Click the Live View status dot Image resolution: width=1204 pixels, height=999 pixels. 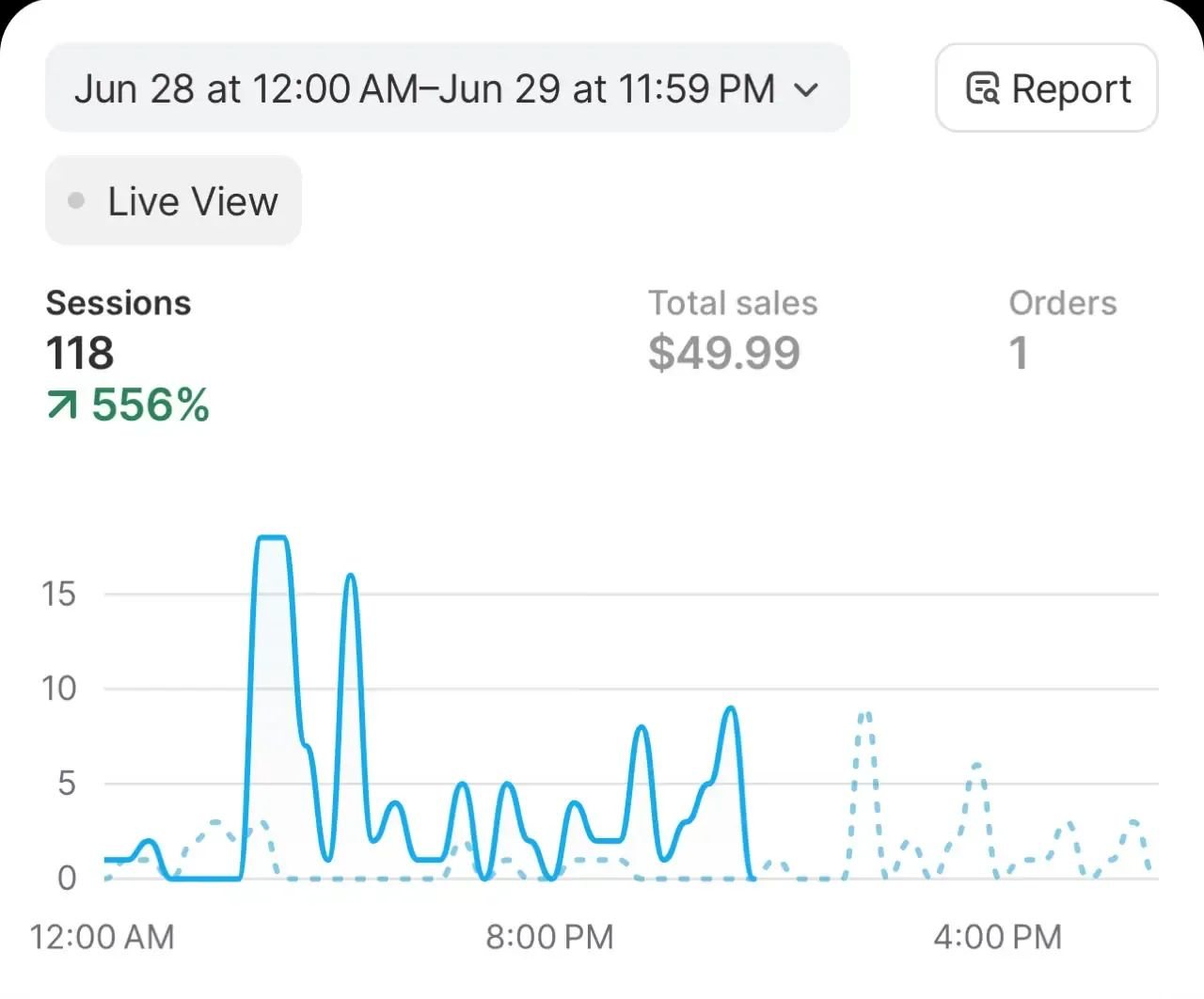click(77, 200)
